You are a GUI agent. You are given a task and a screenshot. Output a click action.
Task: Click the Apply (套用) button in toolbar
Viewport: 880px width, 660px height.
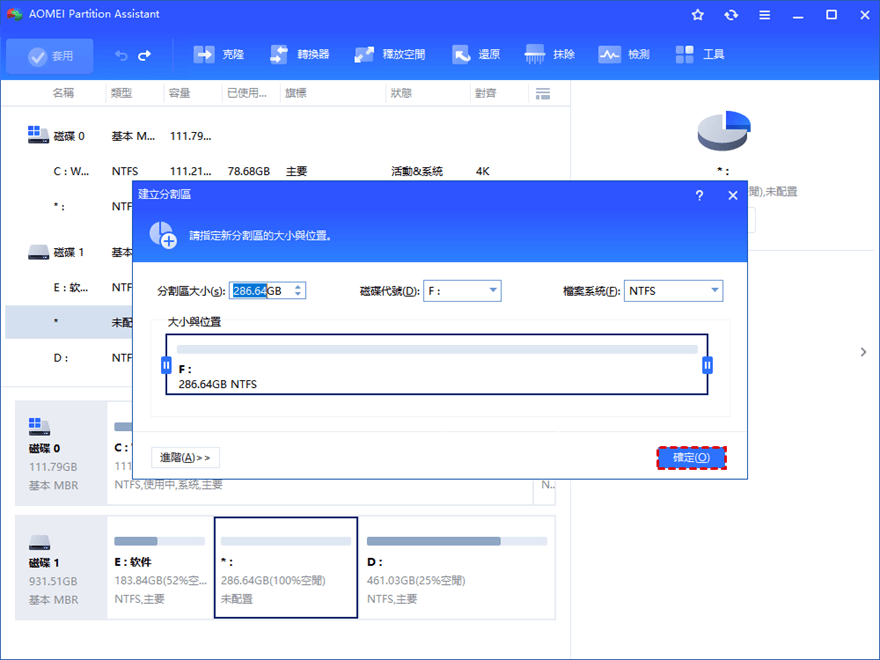(50, 56)
